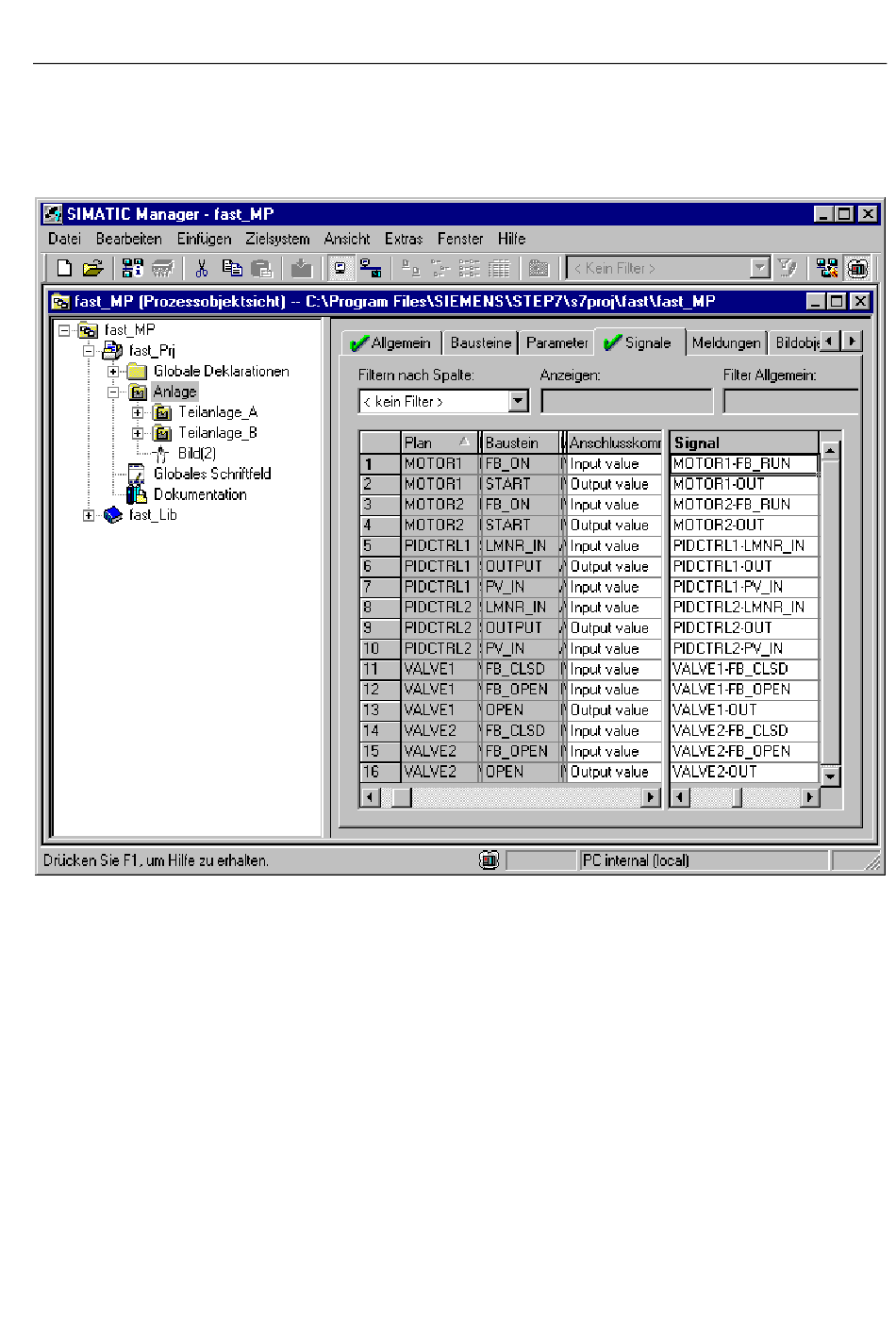Click the New project toolbar icon

64,269
